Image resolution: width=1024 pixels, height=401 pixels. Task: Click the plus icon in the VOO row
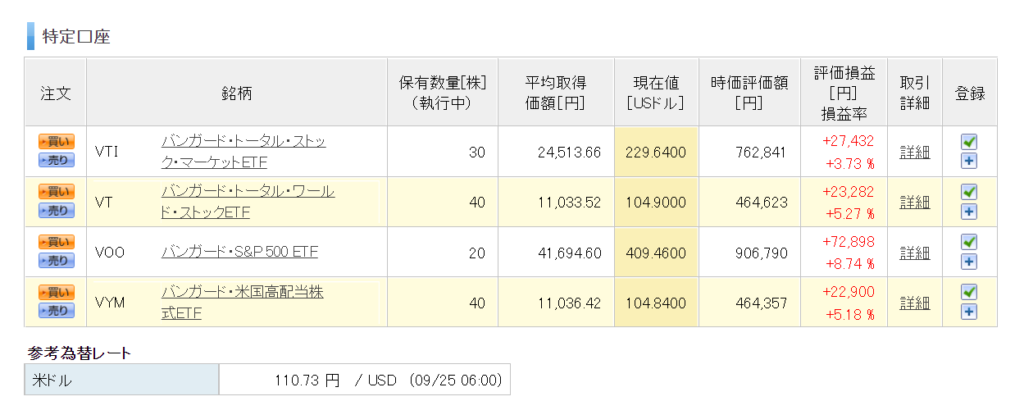pos(970,261)
